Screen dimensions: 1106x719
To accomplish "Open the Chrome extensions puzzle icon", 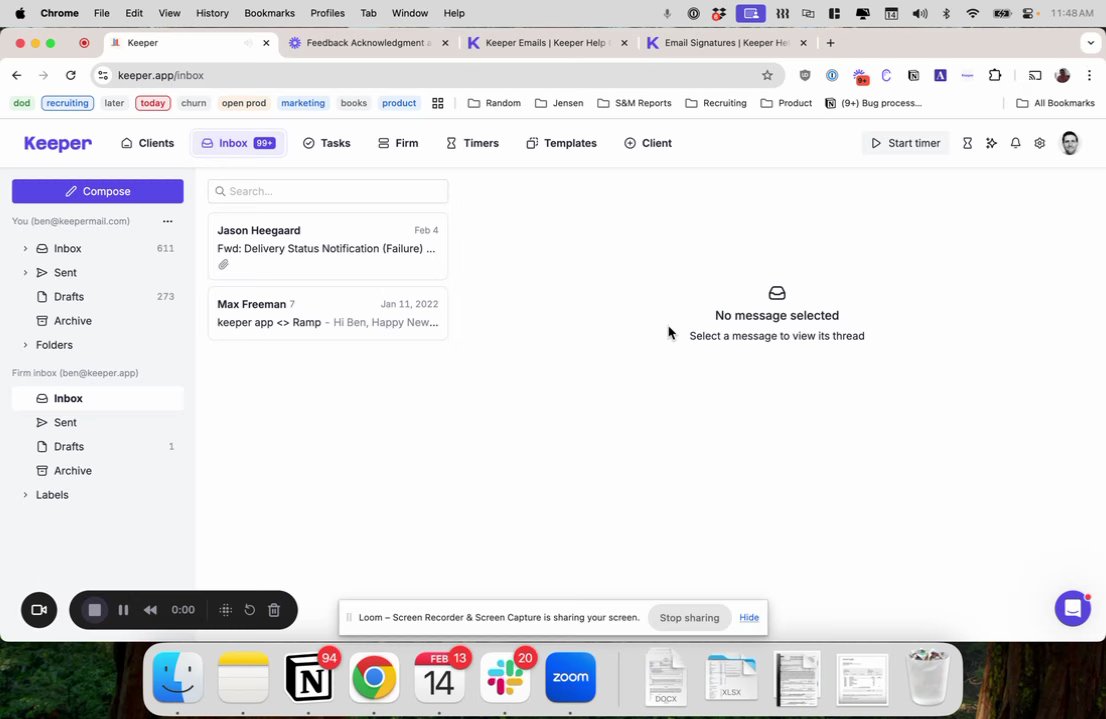I will (x=995, y=75).
